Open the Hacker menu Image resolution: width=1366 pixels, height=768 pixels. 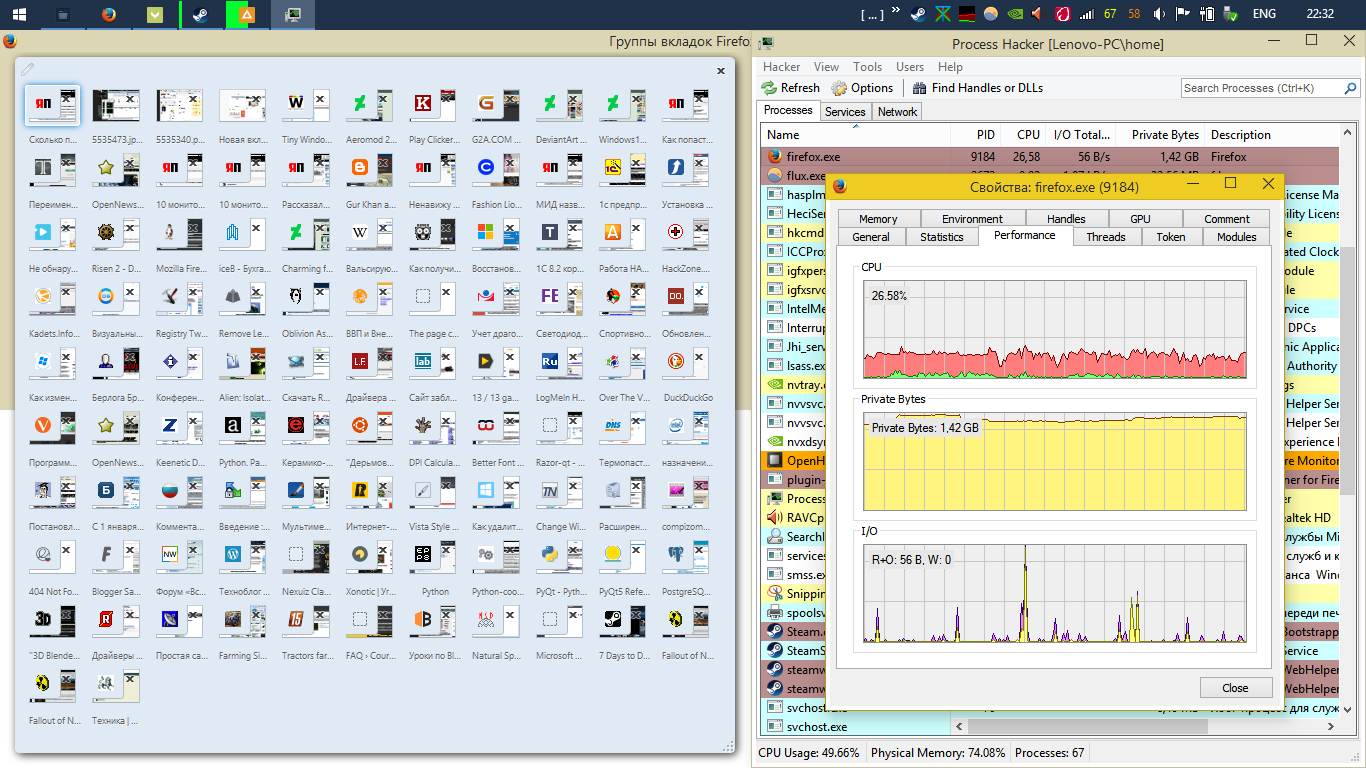click(781, 67)
